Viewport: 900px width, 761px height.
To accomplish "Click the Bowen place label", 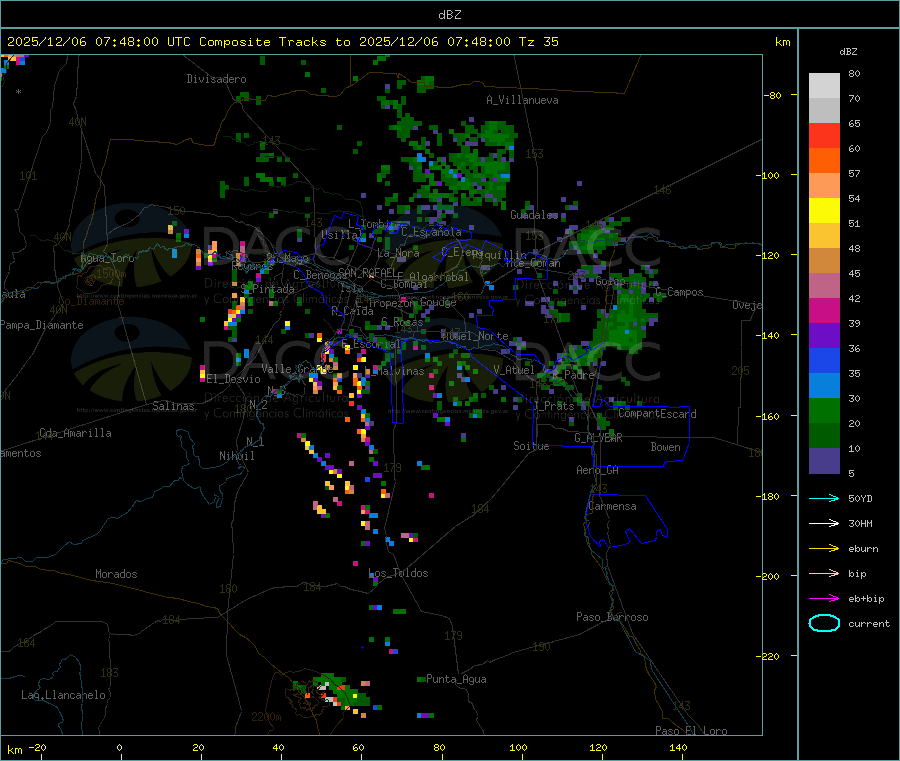I will click(x=665, y=447).
